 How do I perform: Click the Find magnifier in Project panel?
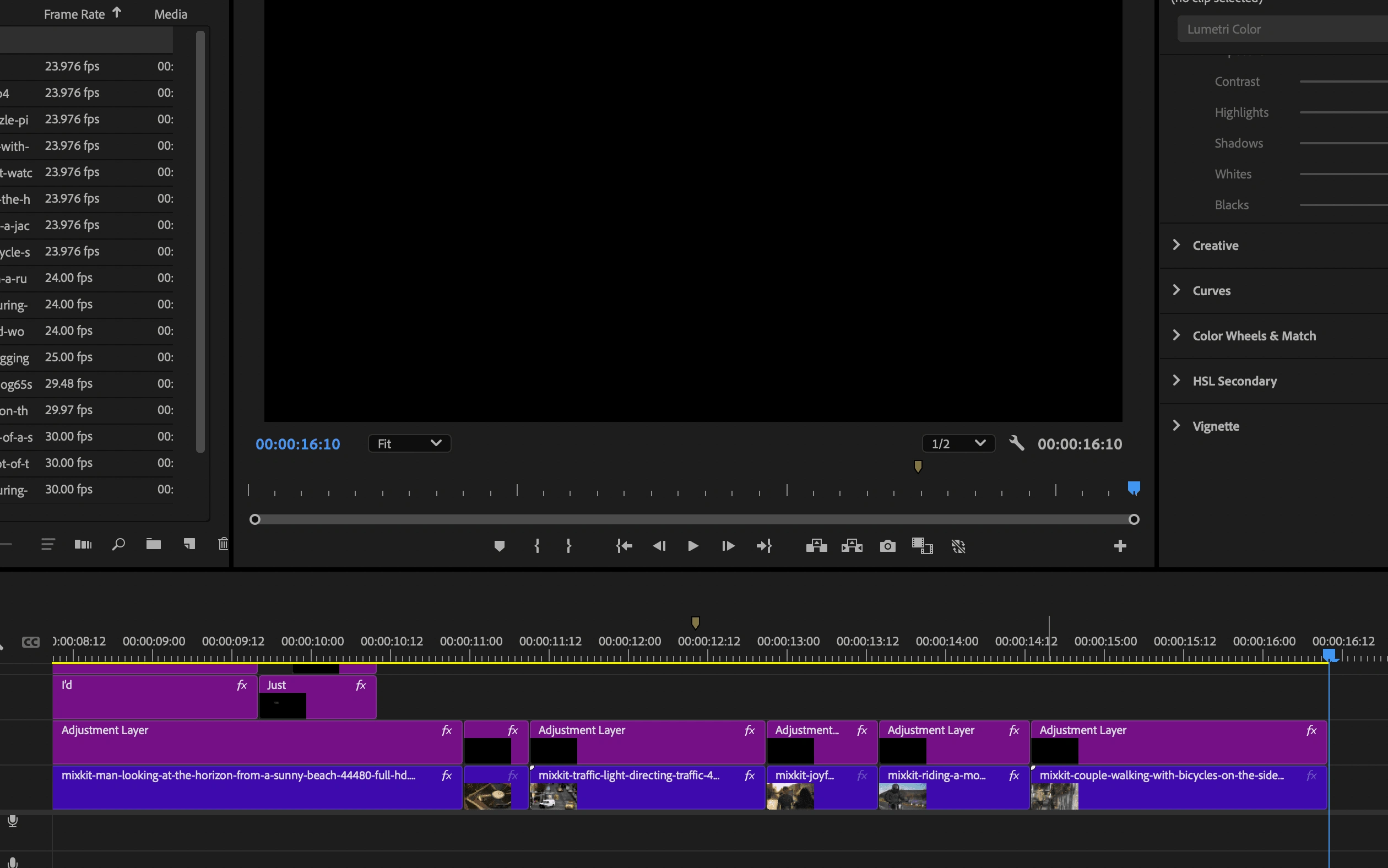coord(118,544)
